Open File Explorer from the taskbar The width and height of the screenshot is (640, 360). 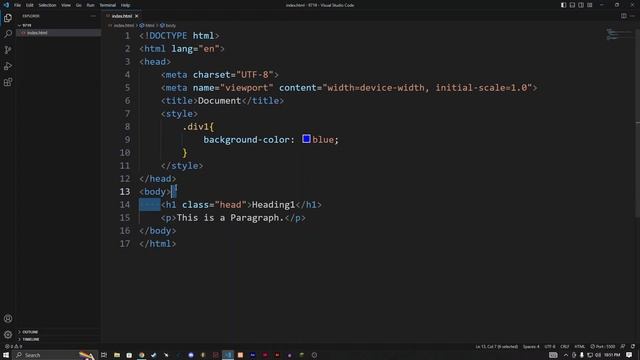tap(117, 355)
